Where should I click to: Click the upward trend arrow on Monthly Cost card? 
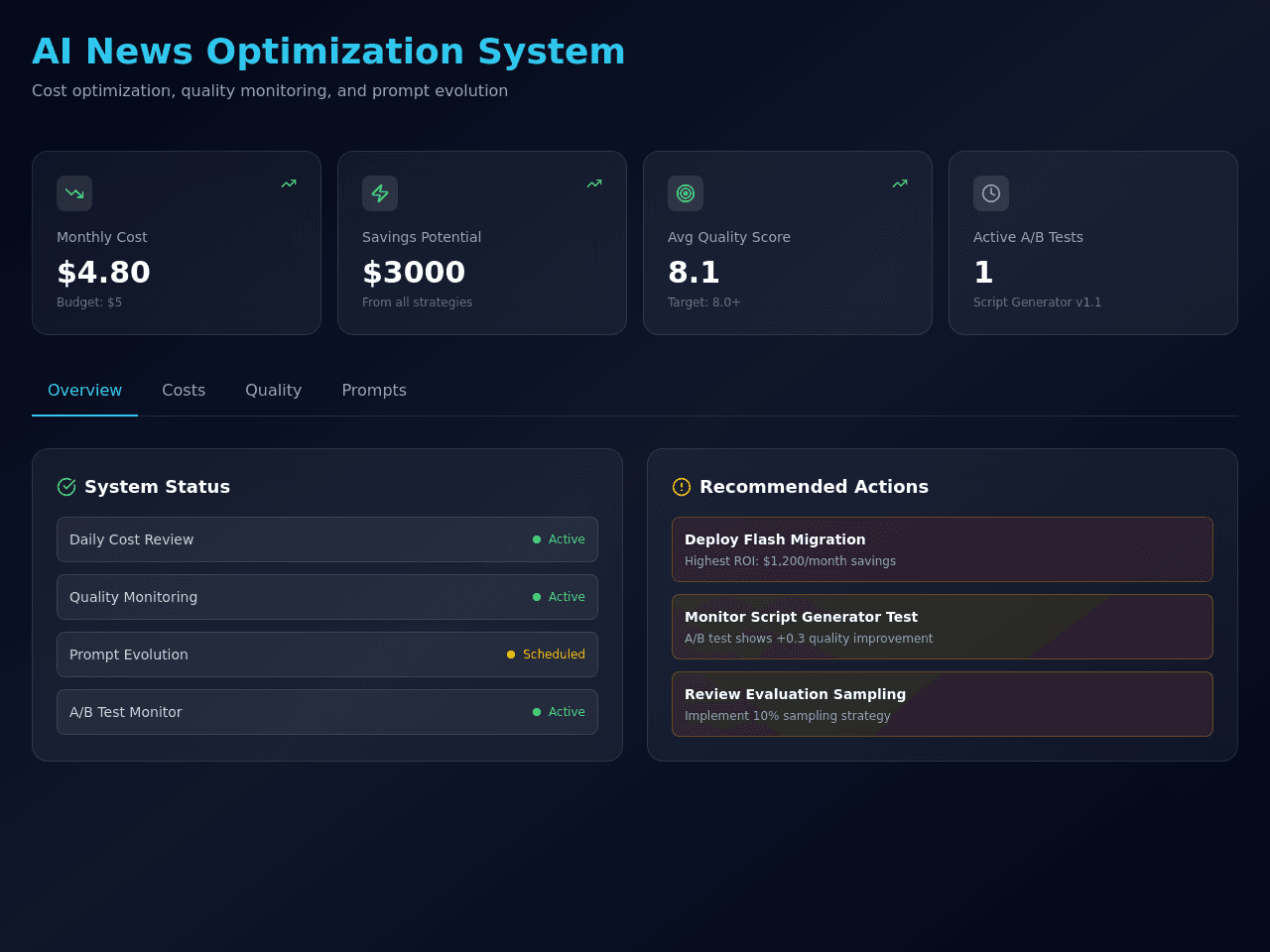click(x=289, y=183)
